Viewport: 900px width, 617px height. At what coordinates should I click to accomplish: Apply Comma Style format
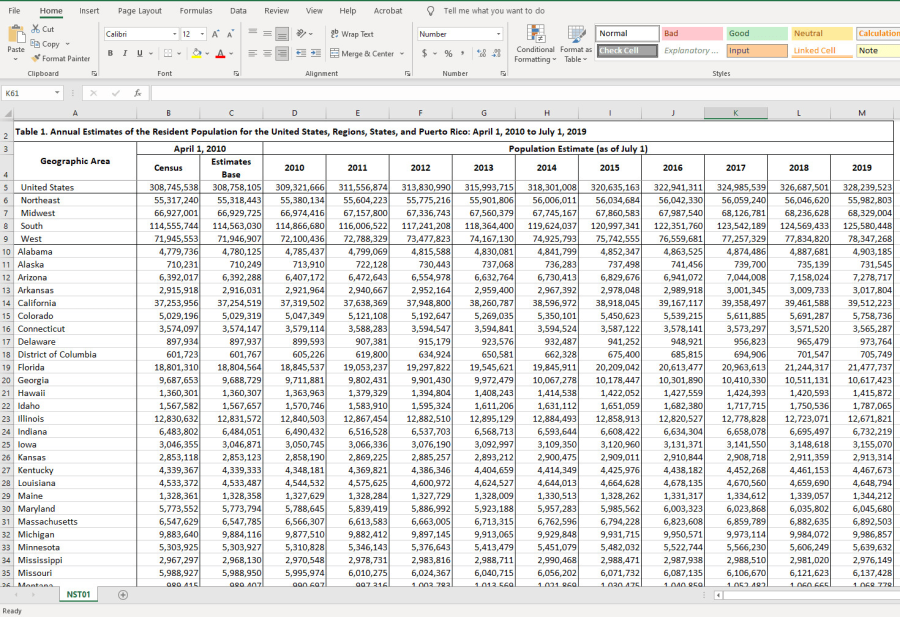pyautogui.click(x=463, y=53)
